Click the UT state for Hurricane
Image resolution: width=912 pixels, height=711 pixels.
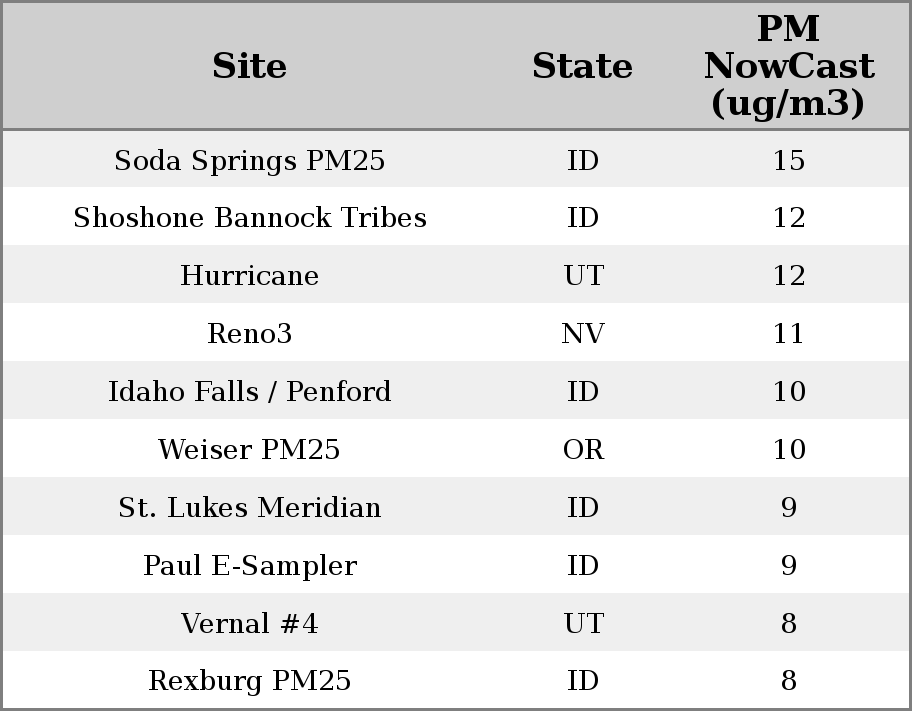coord(582,276)
